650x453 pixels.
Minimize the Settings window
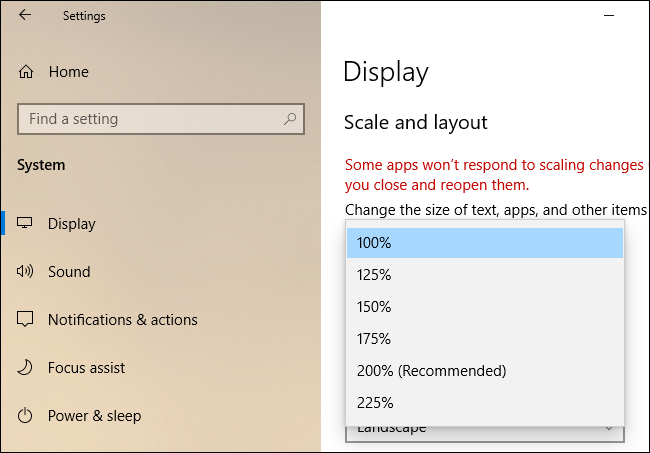(607, 15)
